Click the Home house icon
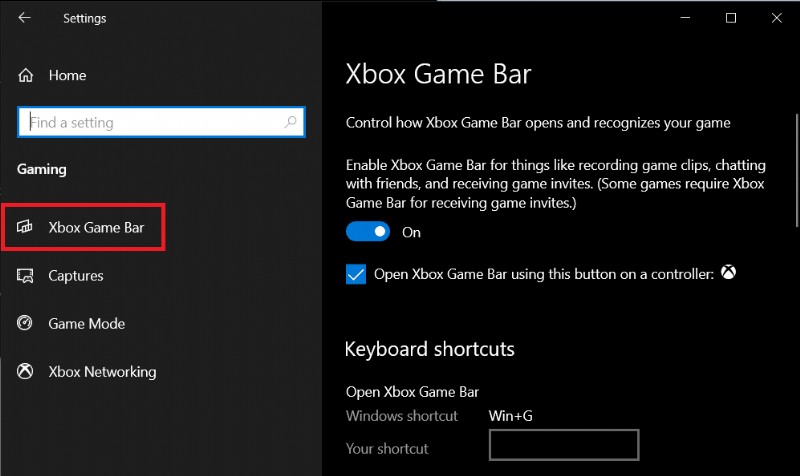Screen dimensions: 800x476 [x=26, y=76]
